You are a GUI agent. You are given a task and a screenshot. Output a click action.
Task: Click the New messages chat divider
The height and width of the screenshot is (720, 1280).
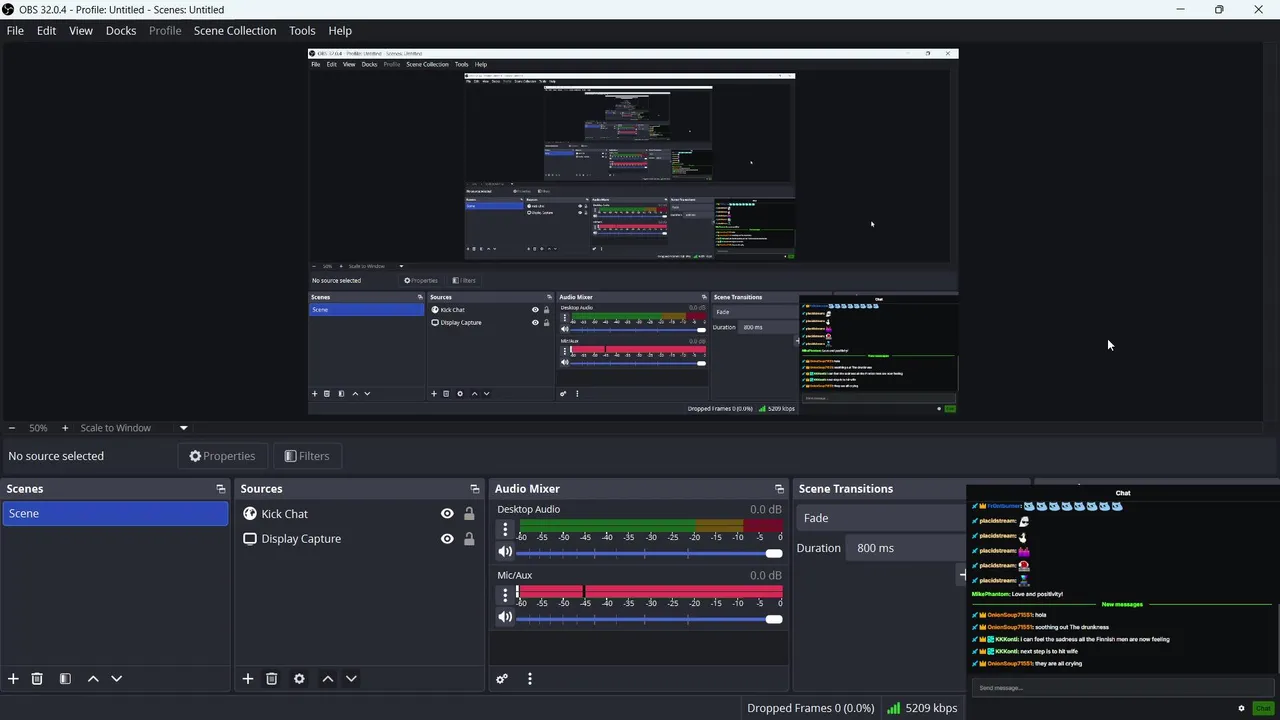click(x=1122, y=604)
